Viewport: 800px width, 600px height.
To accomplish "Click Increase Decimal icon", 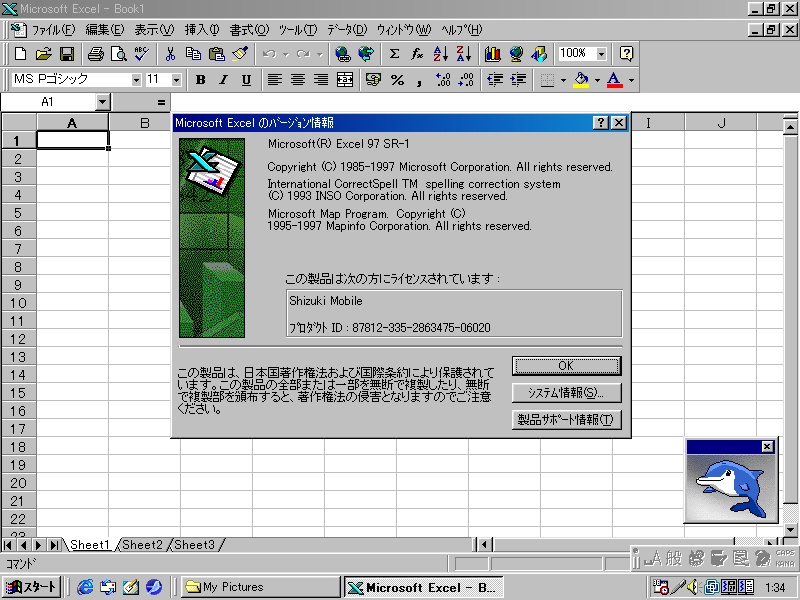I will tap(443, 80).
